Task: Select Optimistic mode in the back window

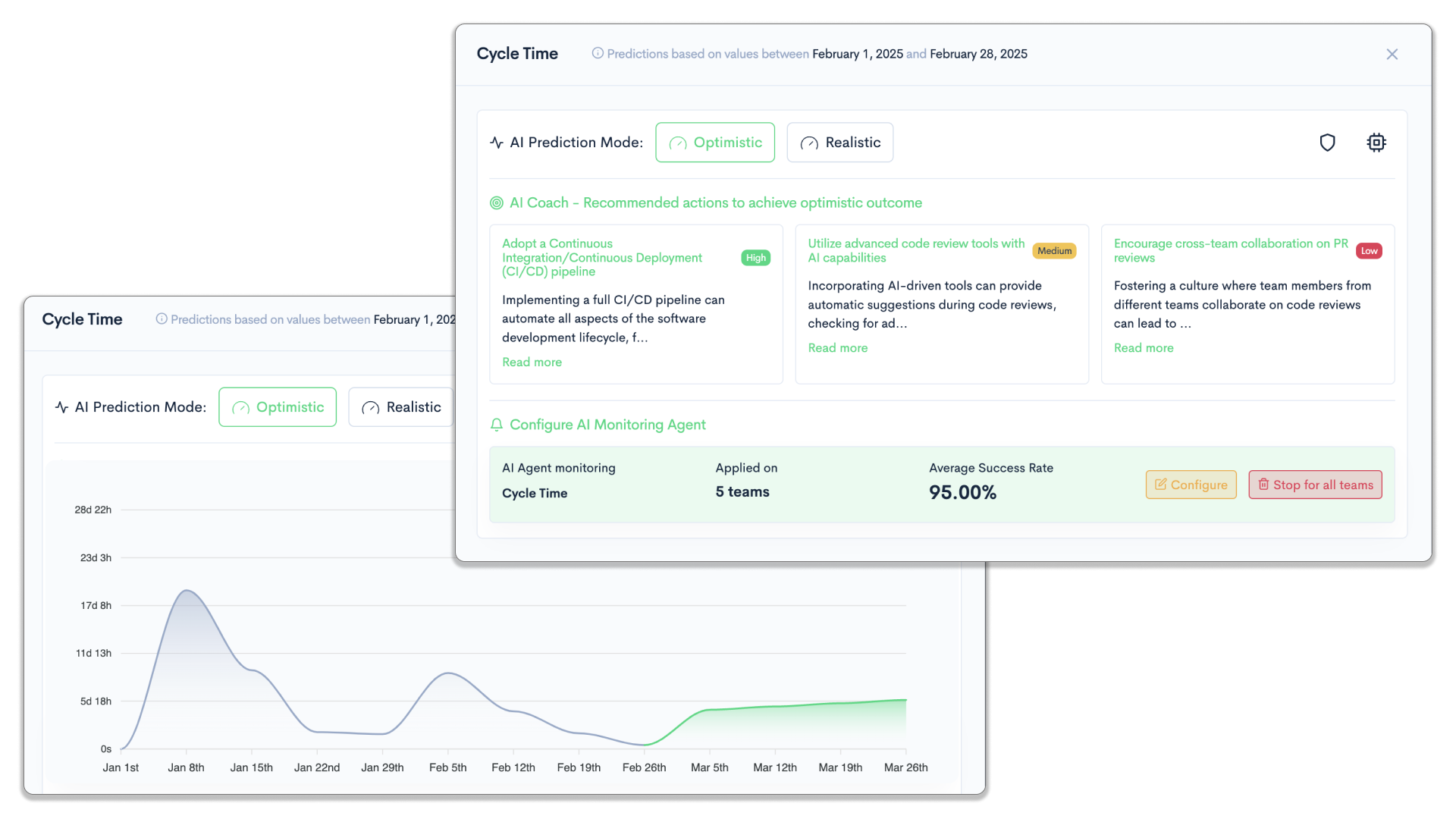Action: point(278,407)
